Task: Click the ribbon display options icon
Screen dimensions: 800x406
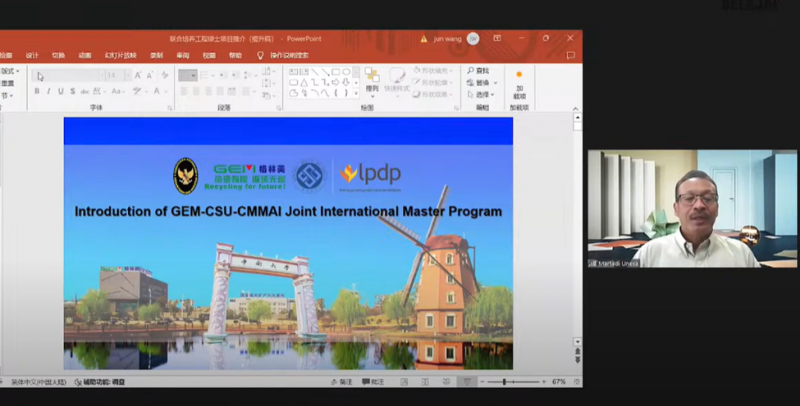Action: pos(496,38)
